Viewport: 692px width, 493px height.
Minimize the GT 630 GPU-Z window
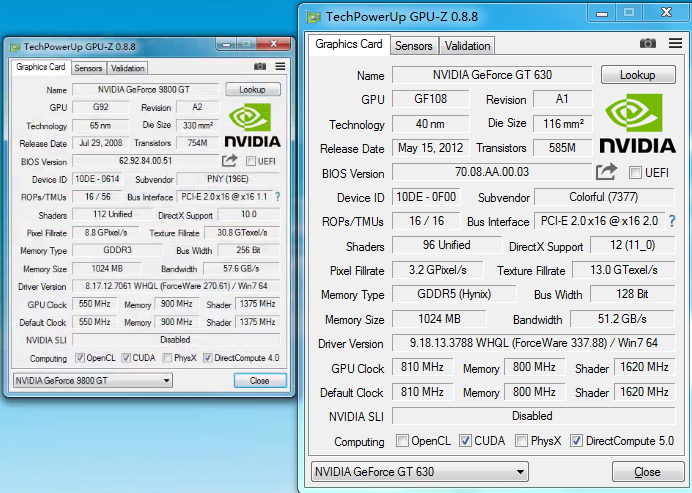click(x=602, y=13)
